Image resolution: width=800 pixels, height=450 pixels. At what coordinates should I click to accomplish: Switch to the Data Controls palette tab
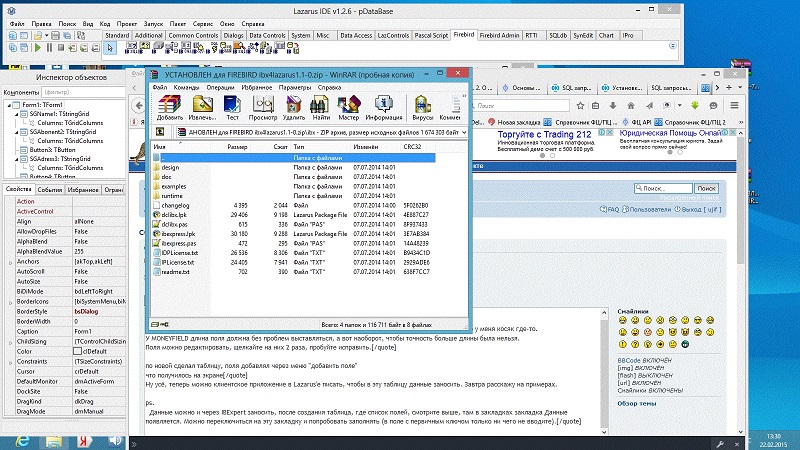click(267, 34)
